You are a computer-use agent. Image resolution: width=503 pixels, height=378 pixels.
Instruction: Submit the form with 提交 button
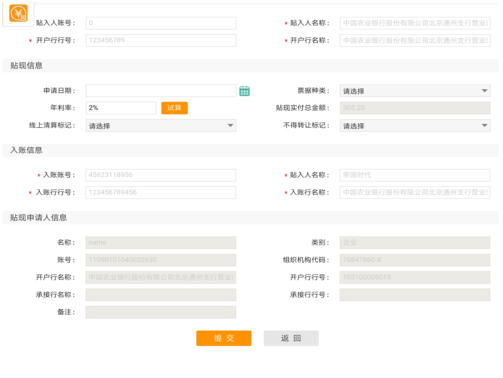(224, 338)
